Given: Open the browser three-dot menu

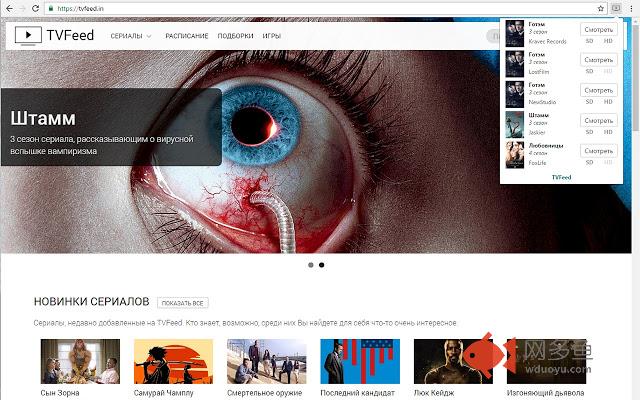Looking at the screenshot, I should (x=631, y=8).
